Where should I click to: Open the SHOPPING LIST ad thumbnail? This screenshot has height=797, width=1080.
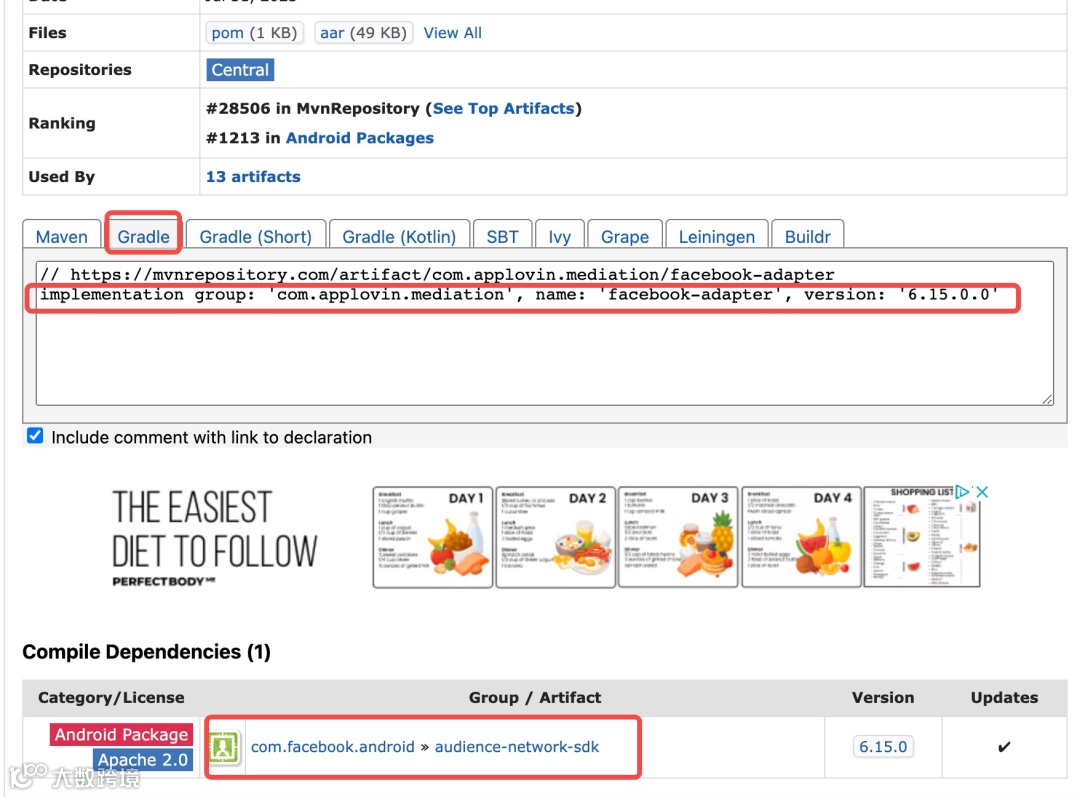[922, 537]
